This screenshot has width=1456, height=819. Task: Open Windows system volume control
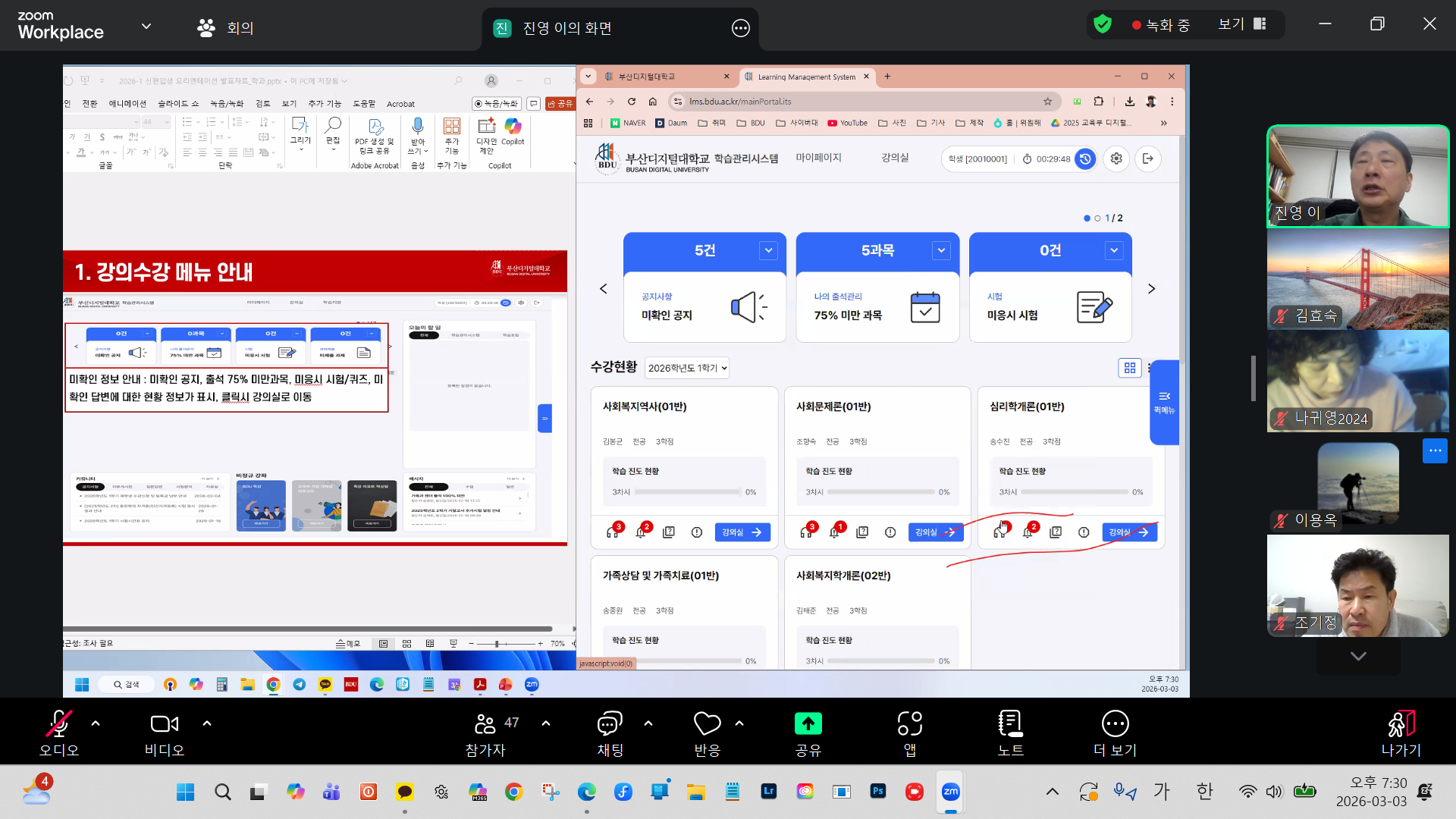(x=1274, y=792)
